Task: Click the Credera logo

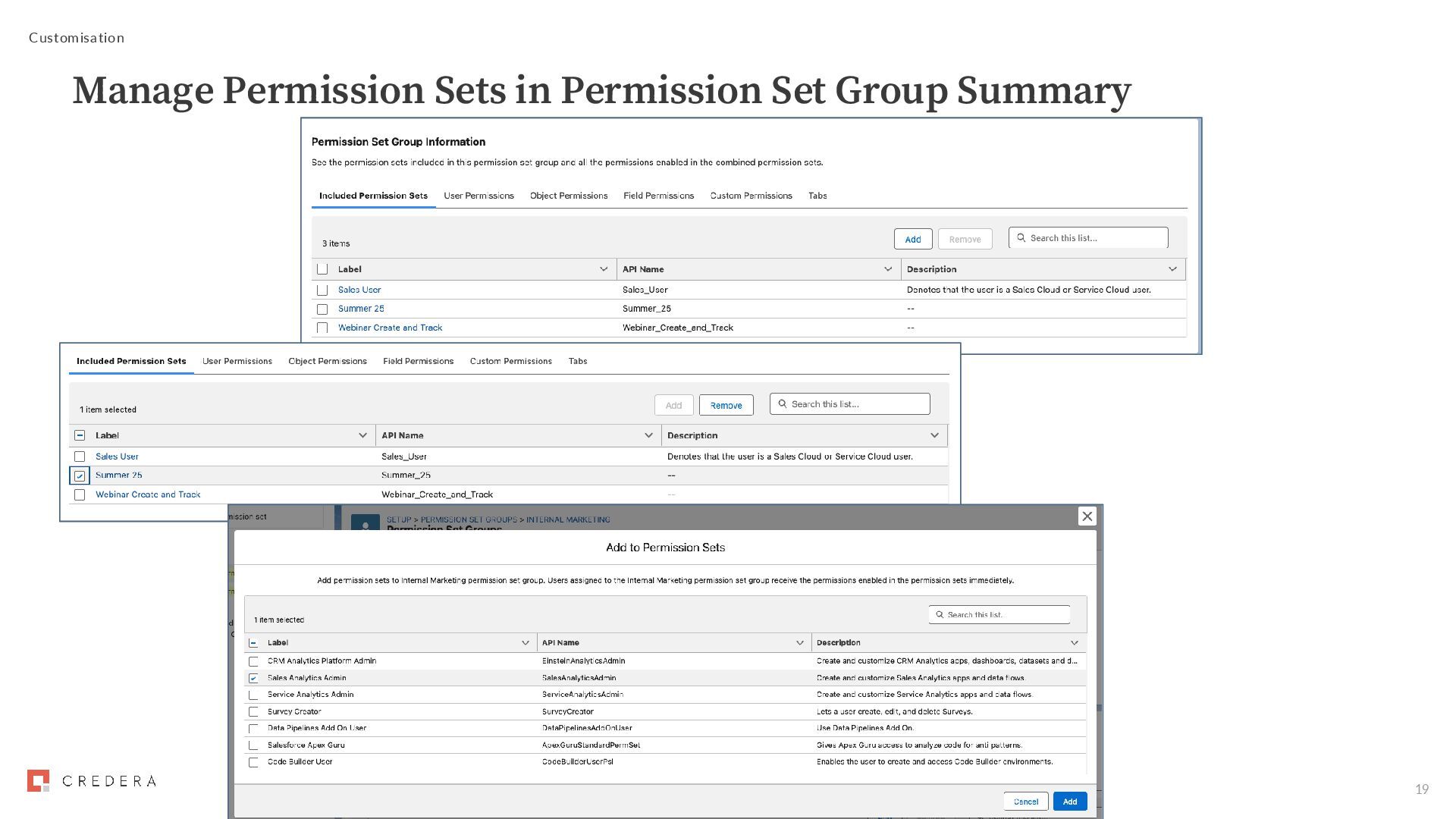Action: pyautogui.click(x=92, y=781)
